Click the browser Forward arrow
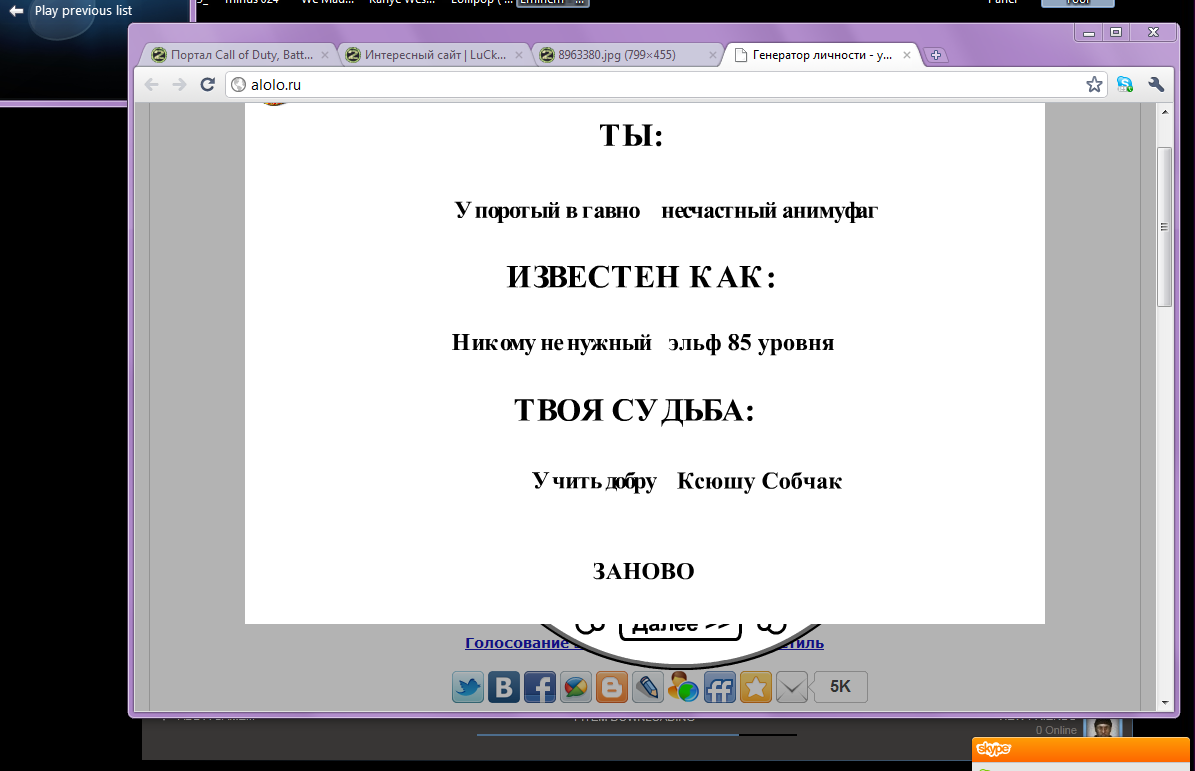The width and height of the screenshot is (1195, 771). [x=179, y=85]
